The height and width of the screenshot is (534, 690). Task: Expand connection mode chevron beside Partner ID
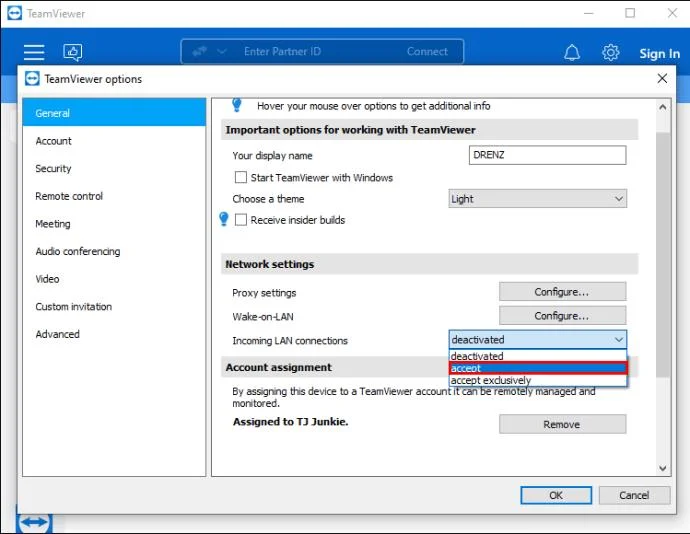pos(221,52)
